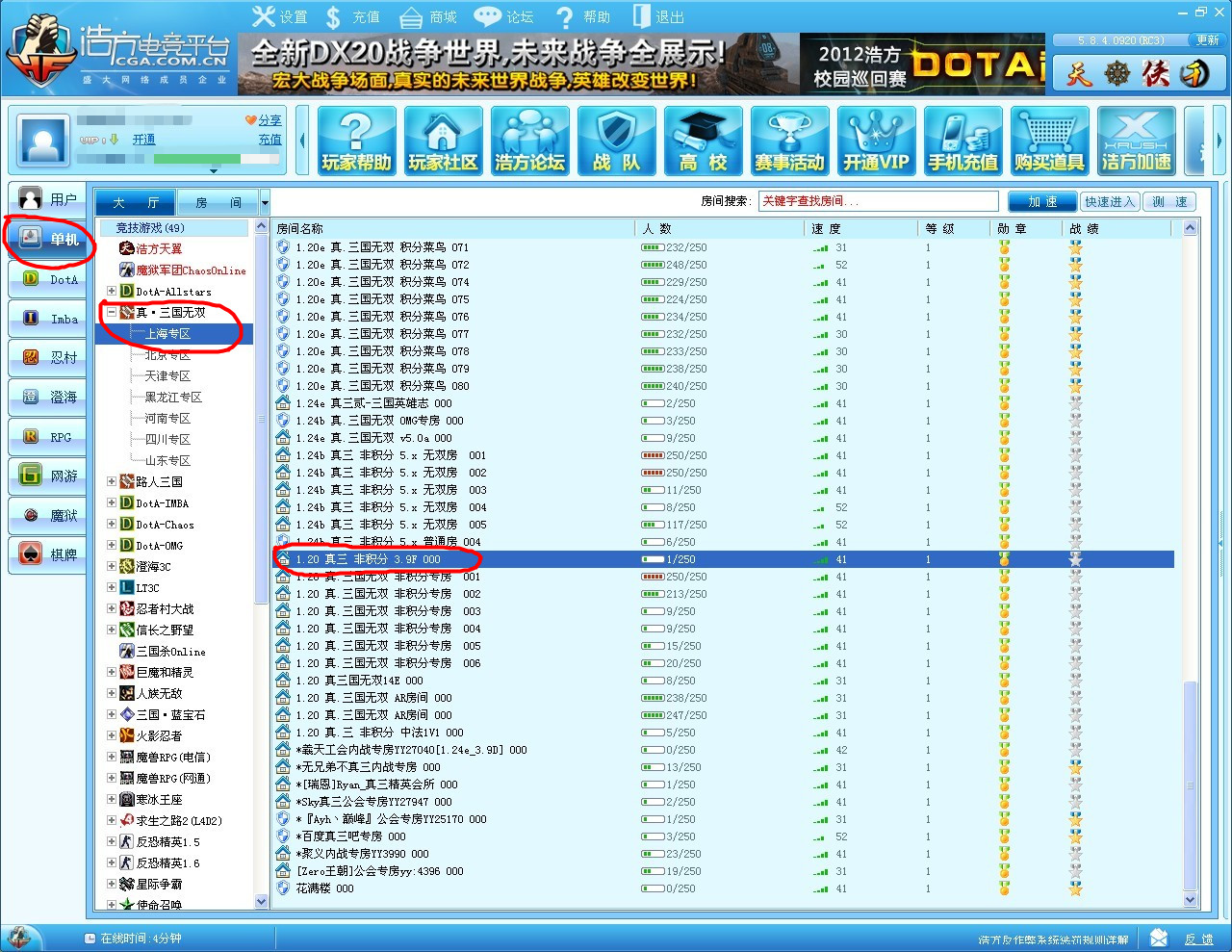Open the 浩方加速 accelerator icon
Image resolution: width=1232 pixels, height=952 pixels.
[1136, 141]
